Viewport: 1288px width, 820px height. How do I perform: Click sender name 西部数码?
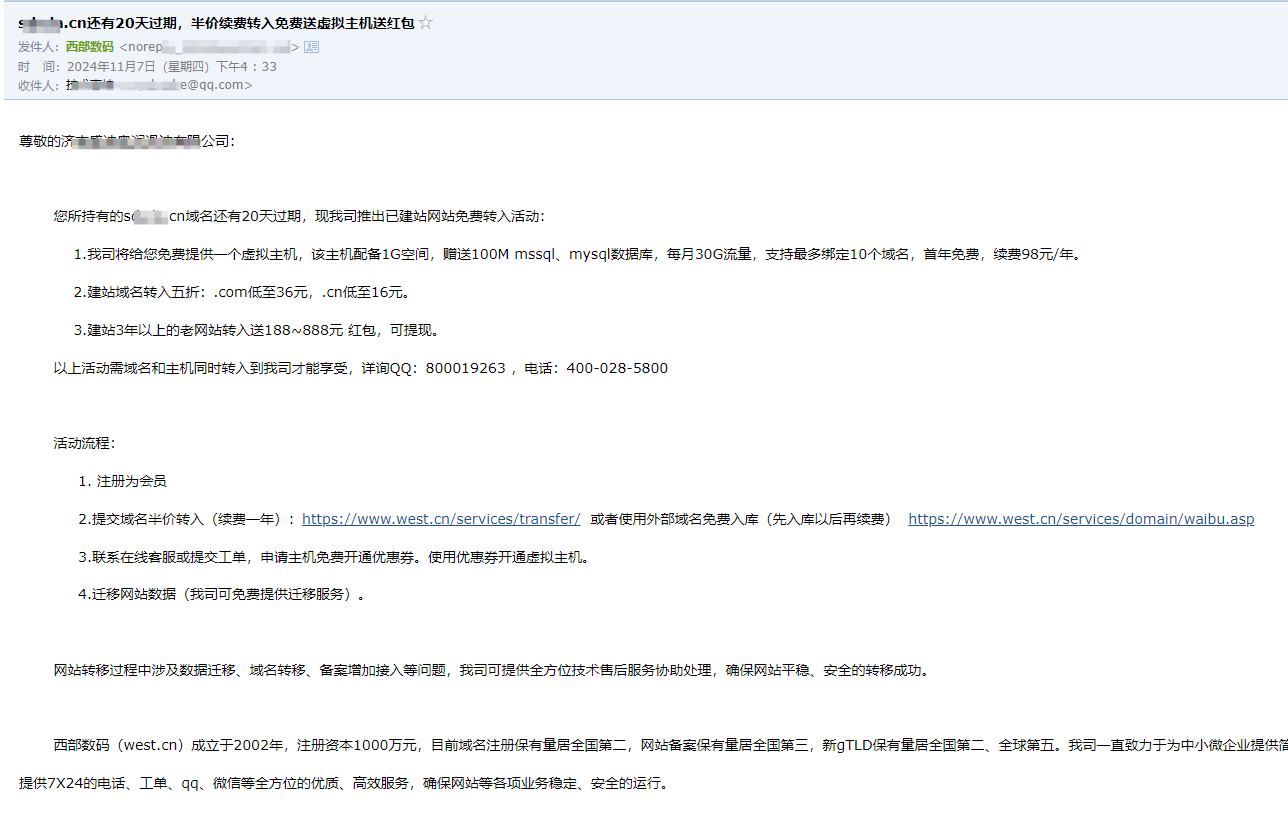89,47
